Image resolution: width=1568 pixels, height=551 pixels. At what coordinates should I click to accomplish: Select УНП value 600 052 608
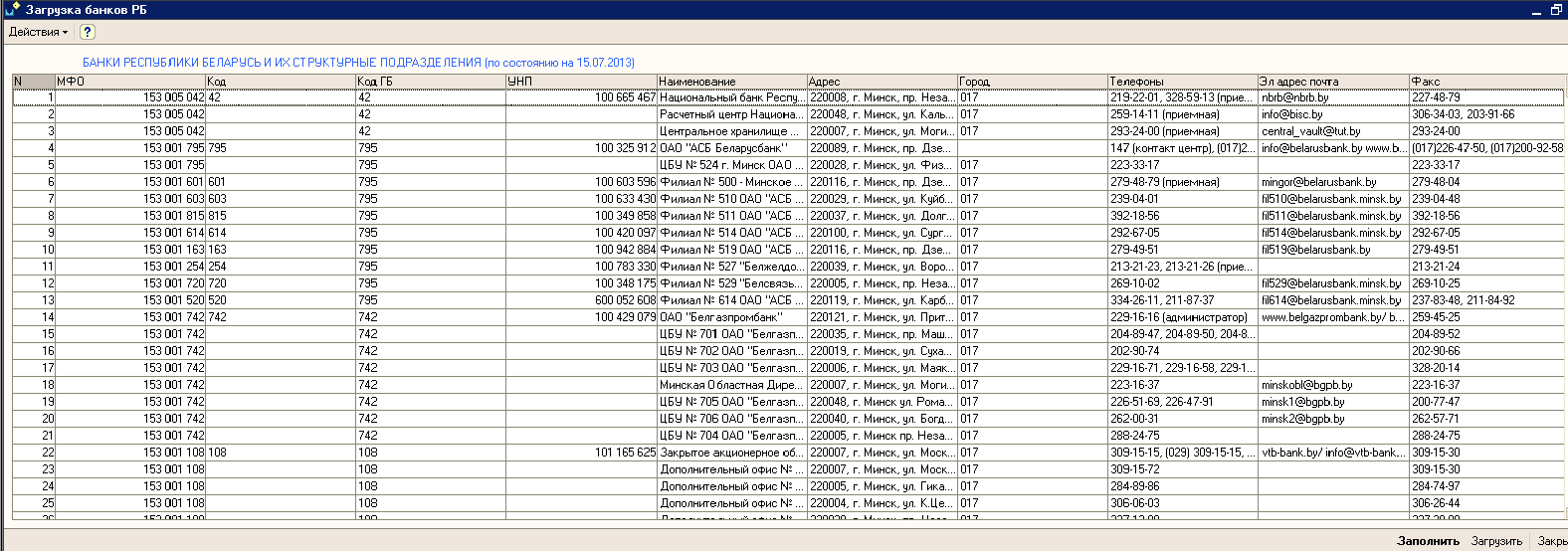click(x=581, y=300)
